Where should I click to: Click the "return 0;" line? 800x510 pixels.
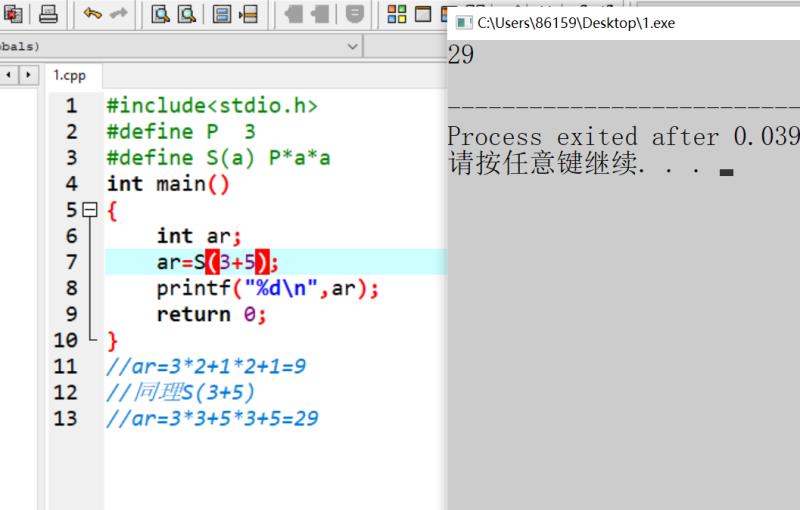point(212,314)
